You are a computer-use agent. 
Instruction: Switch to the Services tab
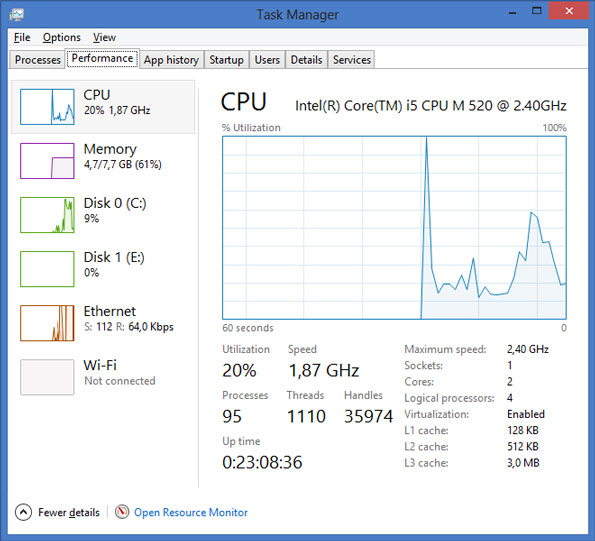click(351, 60)
